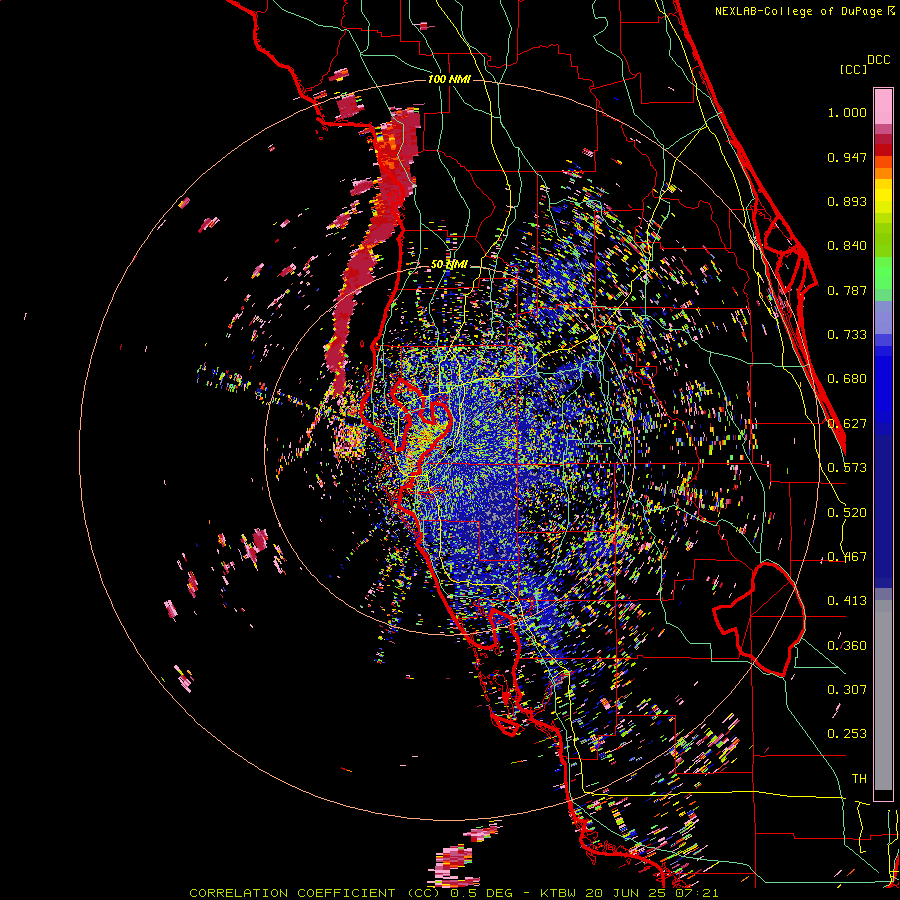Select the 1.000 scale value
This screenshot has height=900, width=900.
click(x=847, y=112)
